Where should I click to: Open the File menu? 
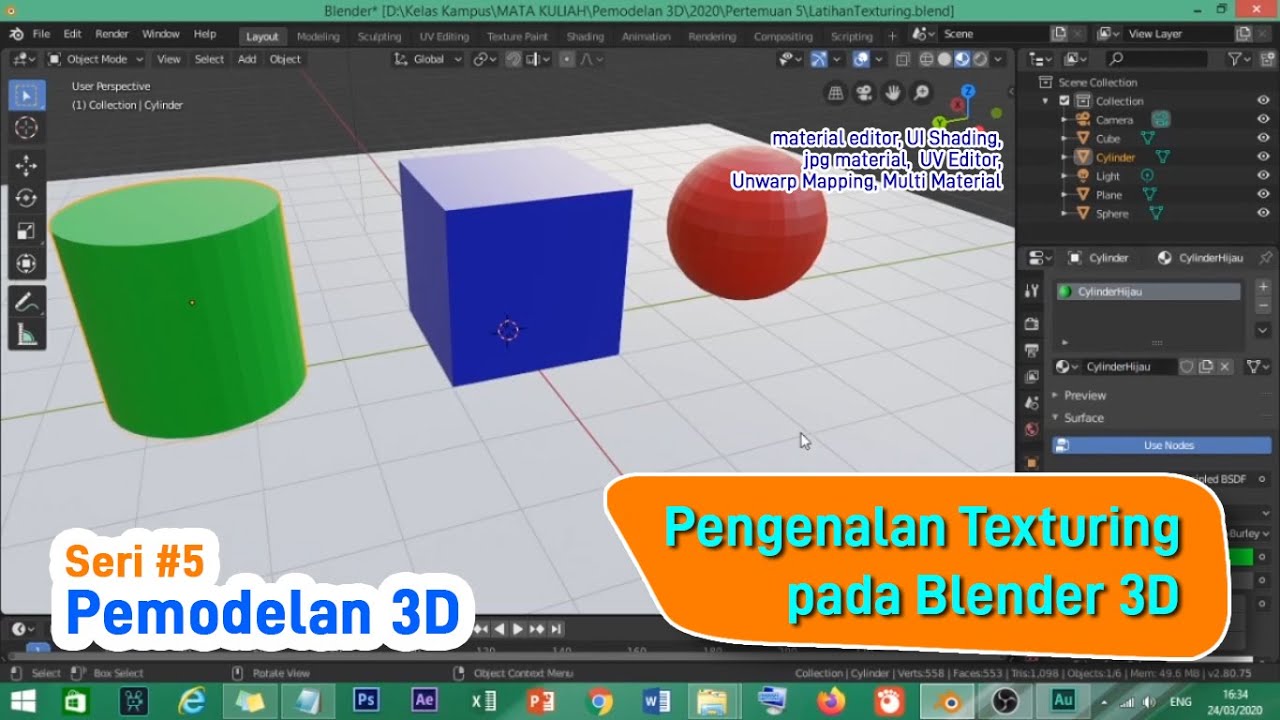(41, 34)
